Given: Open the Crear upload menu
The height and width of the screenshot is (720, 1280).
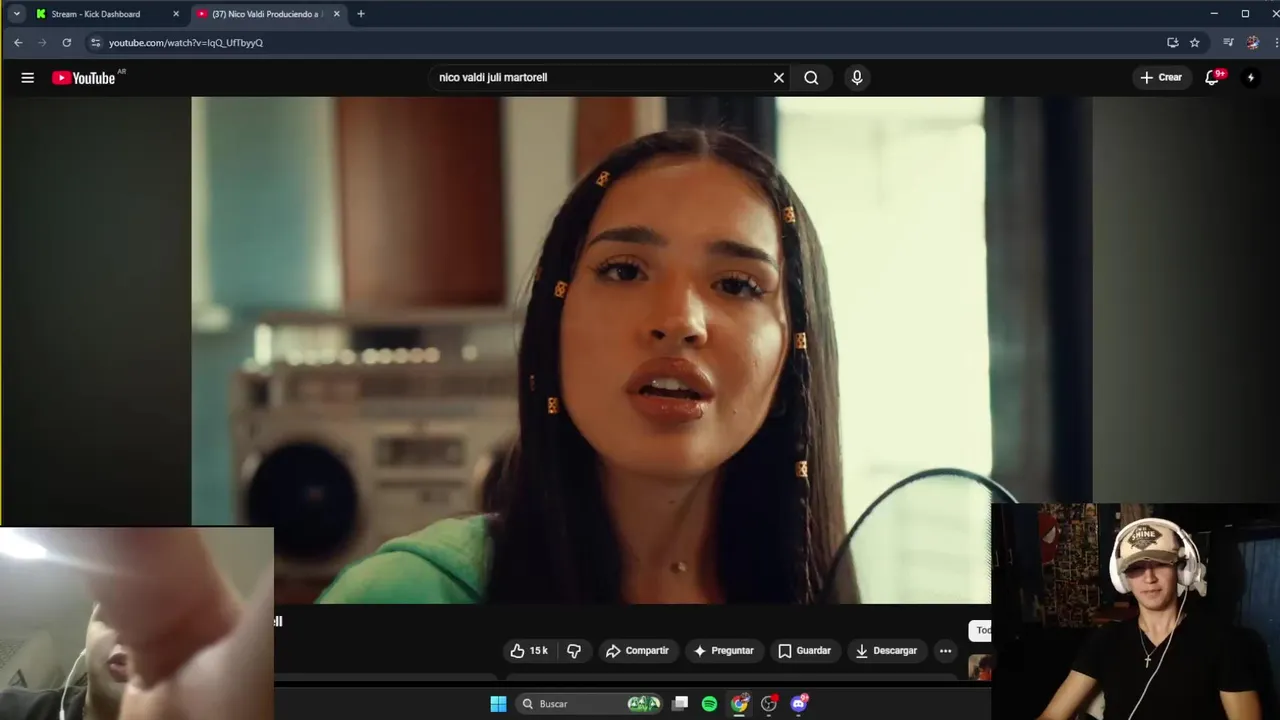Looking at the screenshot, I should tap(1161, 77).
